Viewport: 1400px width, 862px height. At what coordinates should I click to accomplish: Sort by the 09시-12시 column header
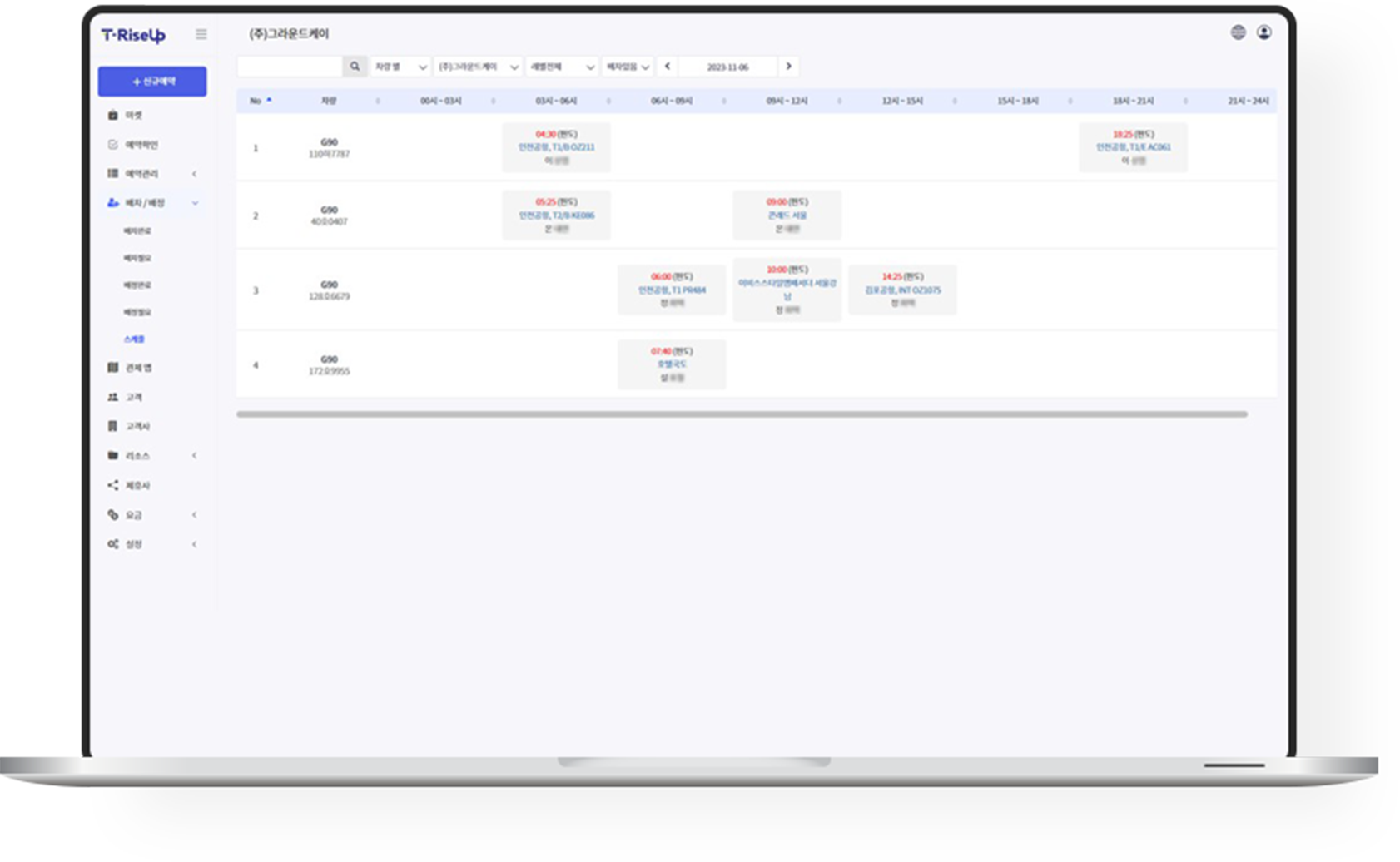coord(787,101)
